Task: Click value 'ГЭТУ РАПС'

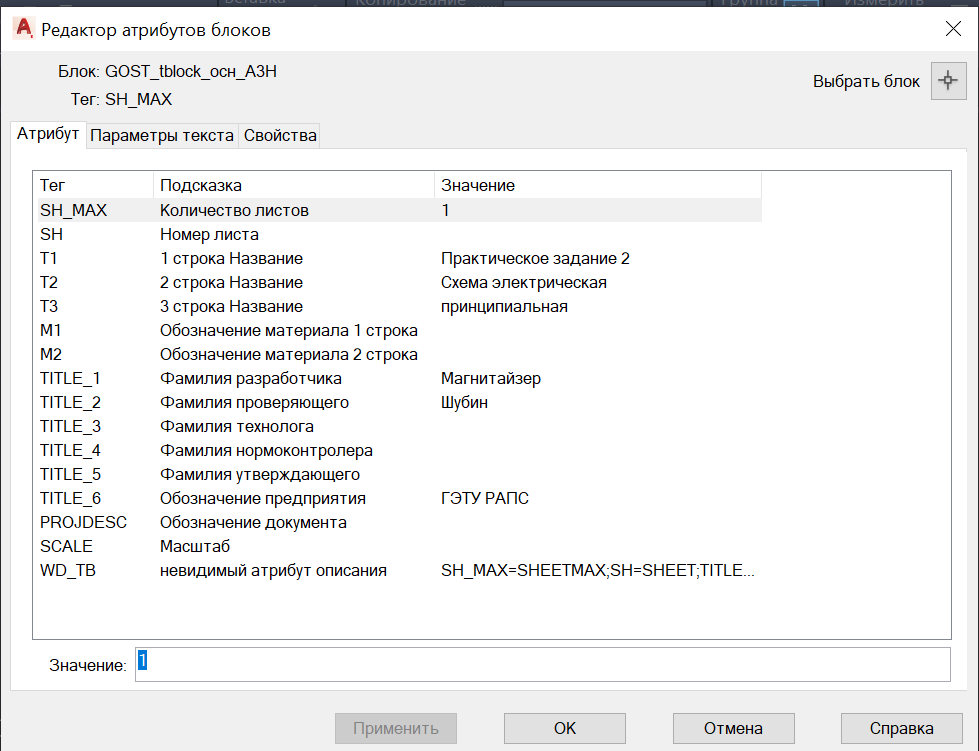Action: click(485, 498)
